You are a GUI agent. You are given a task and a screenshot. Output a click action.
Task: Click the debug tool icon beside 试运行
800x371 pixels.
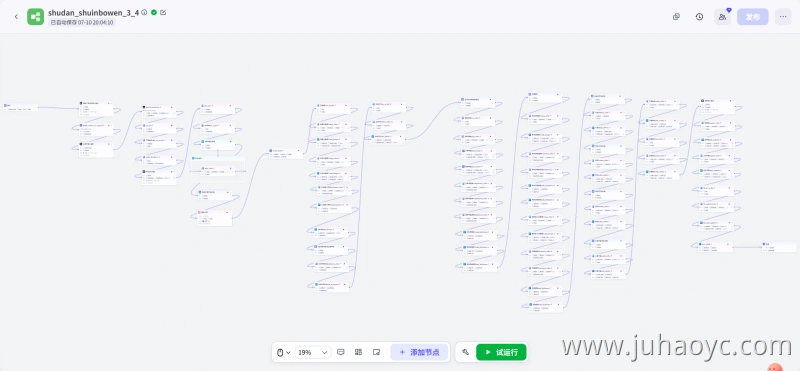465,352
